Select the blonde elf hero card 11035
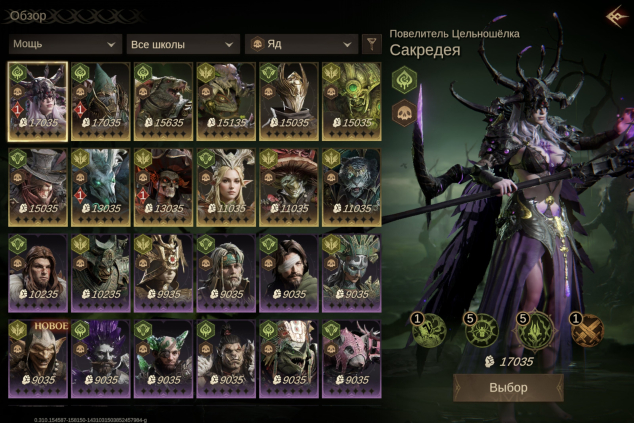Screen dimensions: 634x423 coord(226,187)
